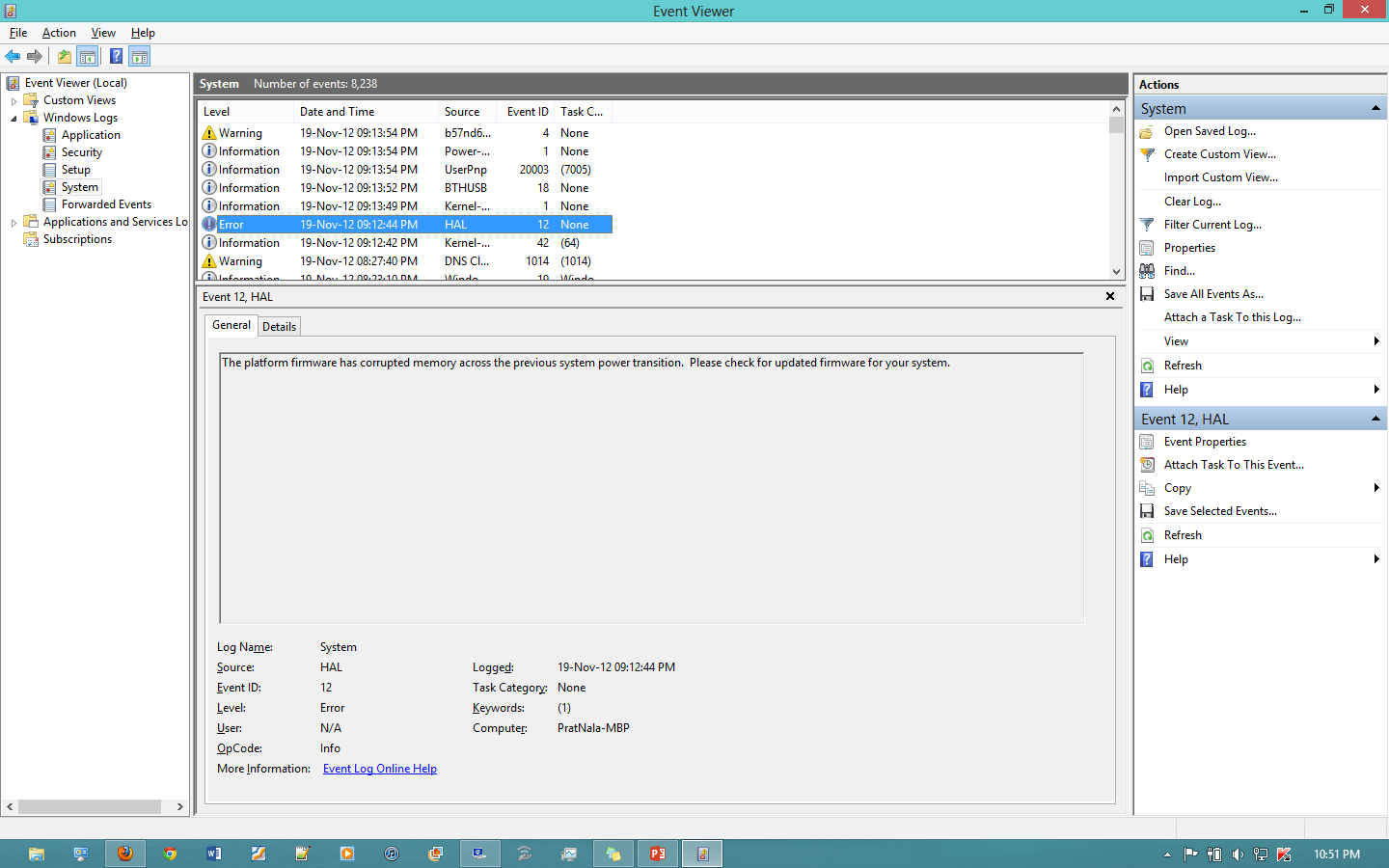The width and height of the screenshot is (1389, 868).
Task: Expand Event 12 section Help submenu arrow
Action: tap(1376, 559)
